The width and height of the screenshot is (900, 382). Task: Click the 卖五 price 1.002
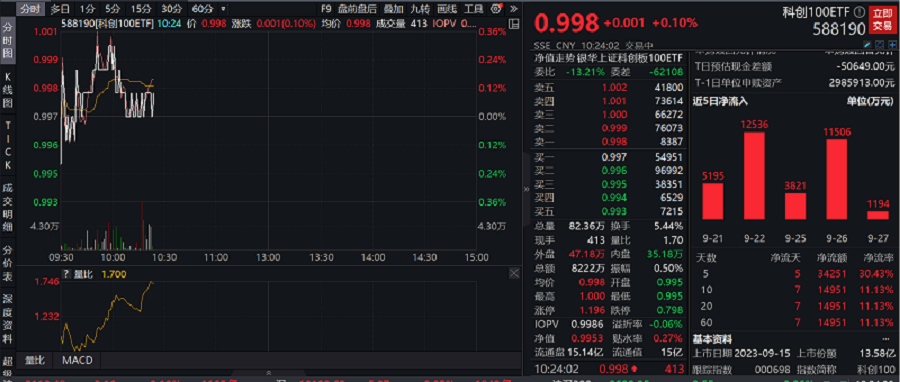[614, 87]
